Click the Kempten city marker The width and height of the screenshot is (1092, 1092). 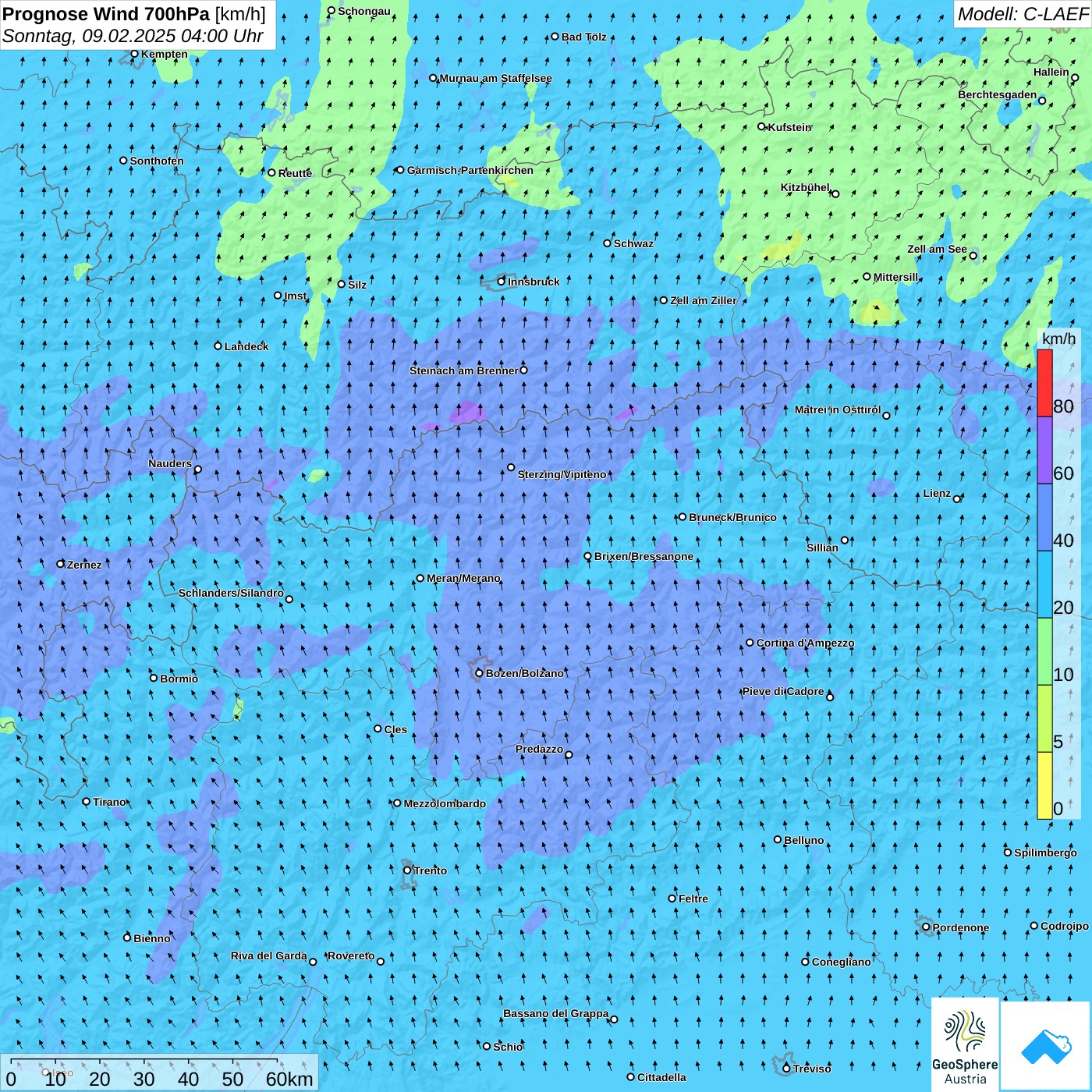coord(134,54)
